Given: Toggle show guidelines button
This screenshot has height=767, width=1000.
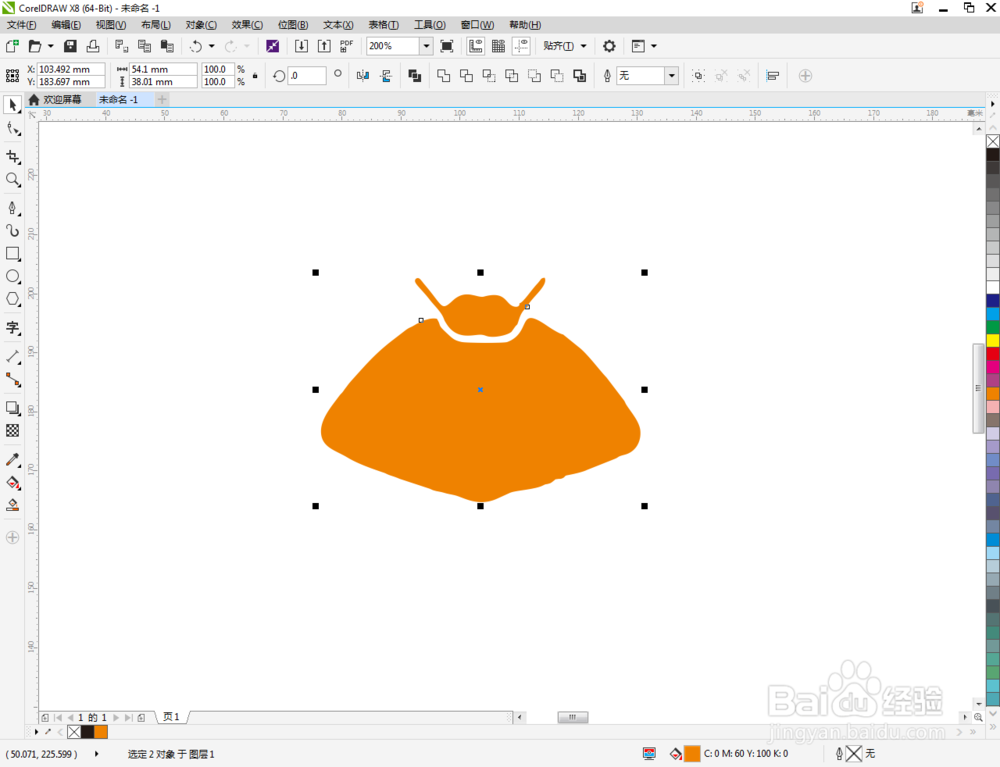Looking at the screenshot, I should tap(522, 46).
